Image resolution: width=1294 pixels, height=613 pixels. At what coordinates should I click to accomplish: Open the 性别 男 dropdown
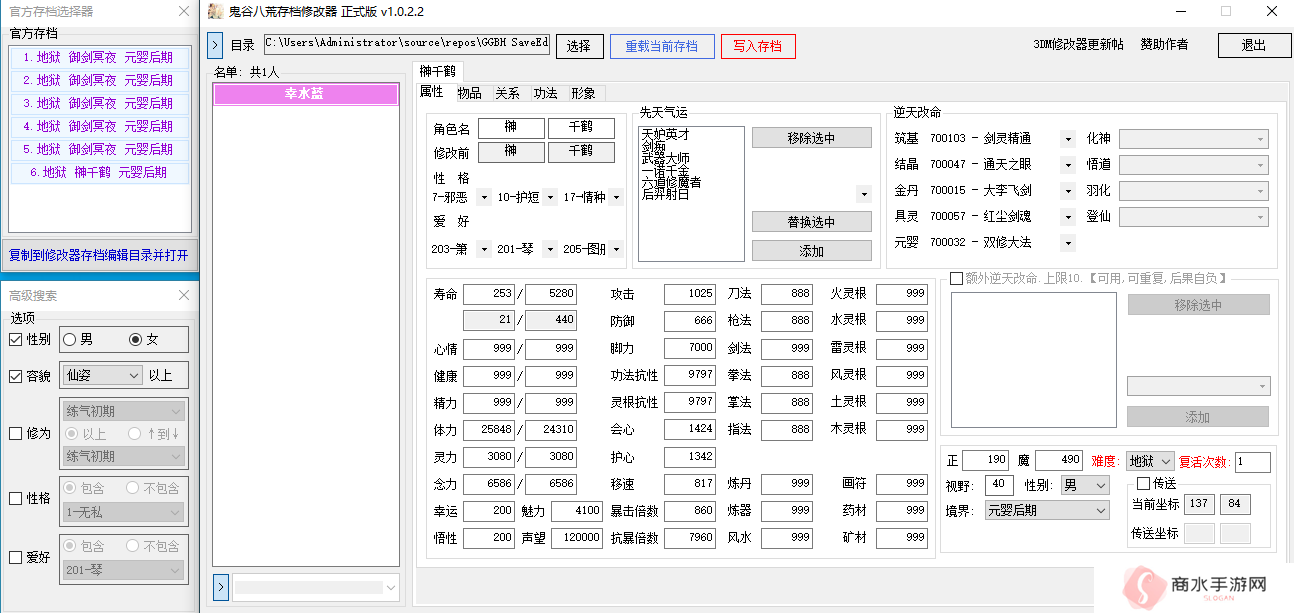[1084, 485]
